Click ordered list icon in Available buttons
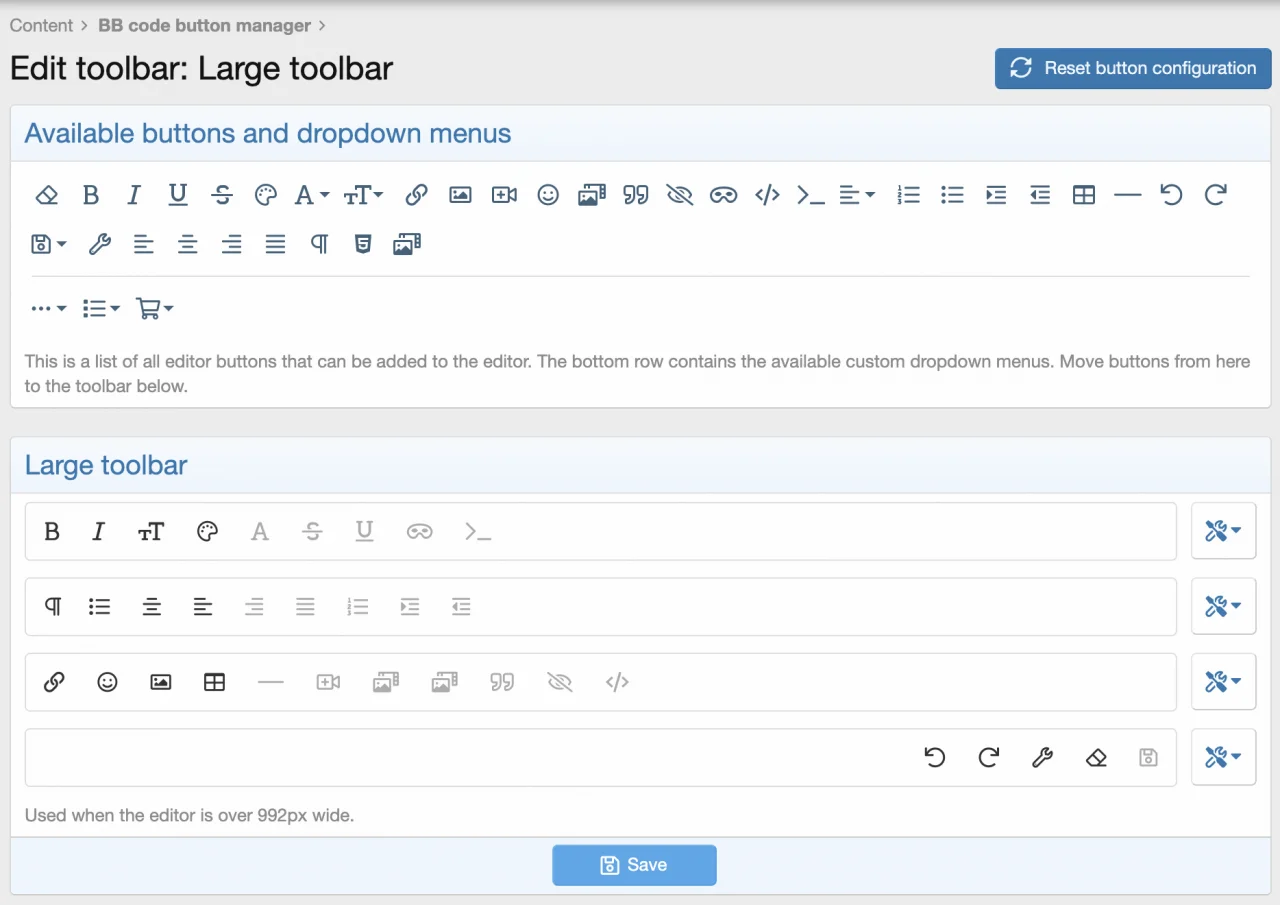1280x905 pixels. (x=908, y=196)
